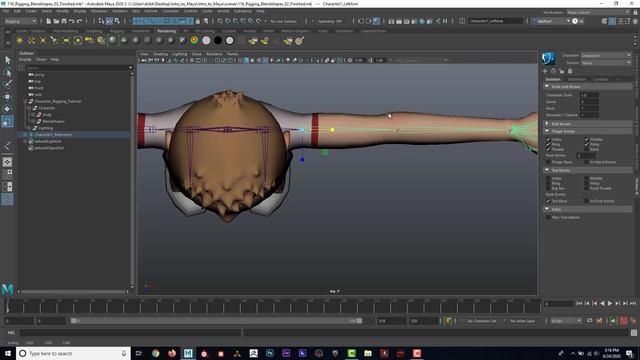The image size is (640, 360).
Task: Click the save scene icon
Action: [64, 21]
